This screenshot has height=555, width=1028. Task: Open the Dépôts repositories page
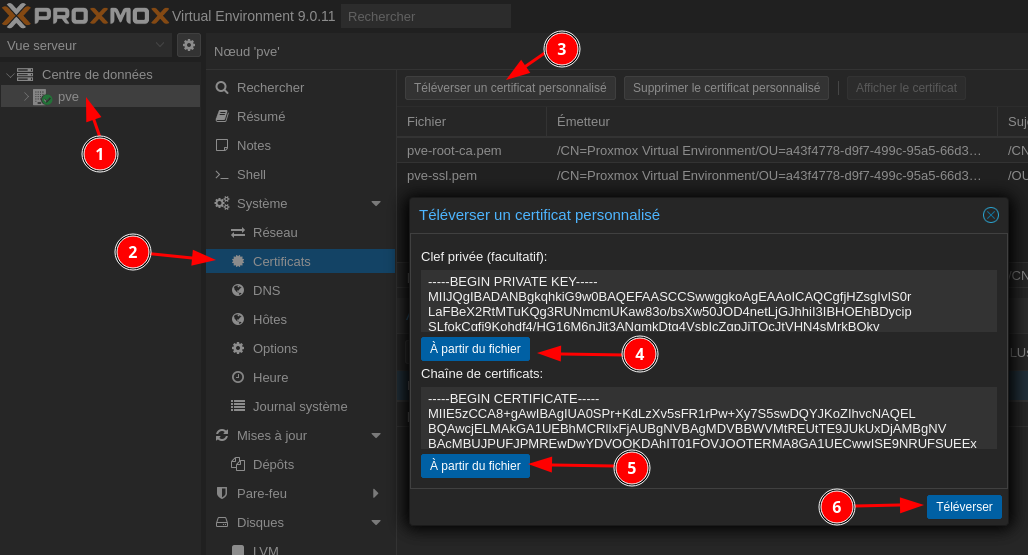coord(273,464)
